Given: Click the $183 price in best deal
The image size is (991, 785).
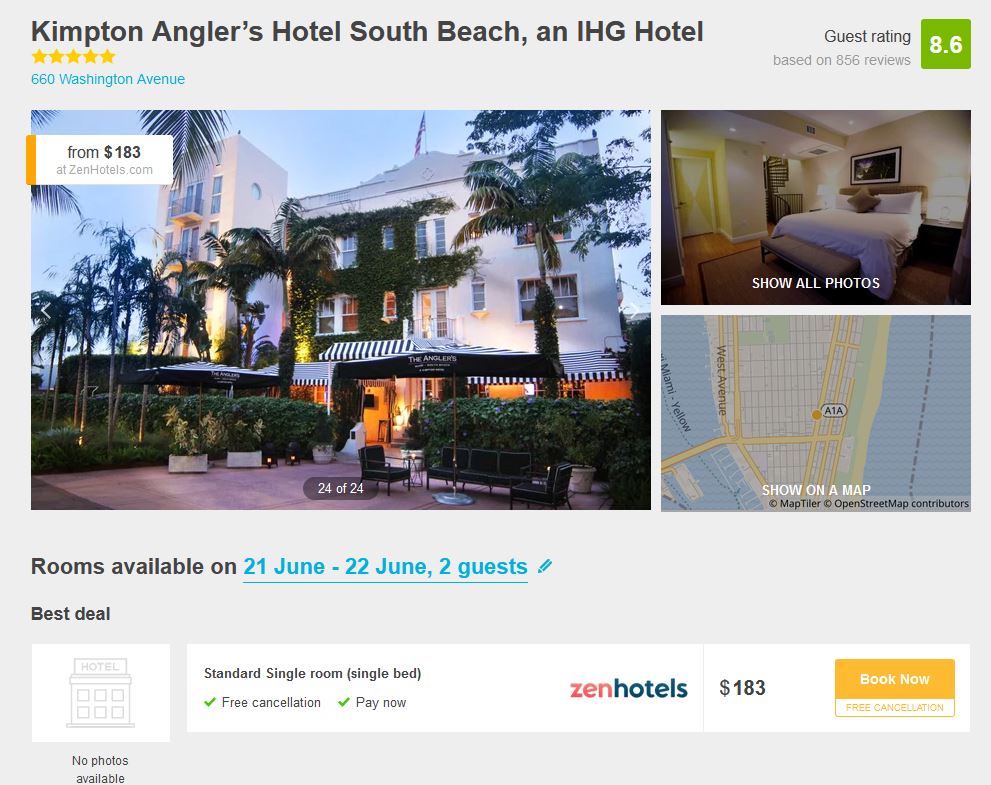Looking at the screenshot, I should [x=742, y=688].
